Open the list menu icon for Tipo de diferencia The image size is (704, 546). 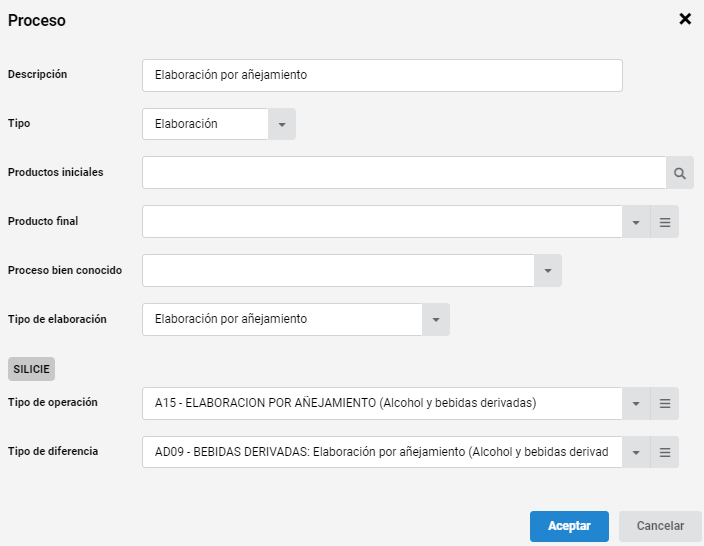(664, 452)
